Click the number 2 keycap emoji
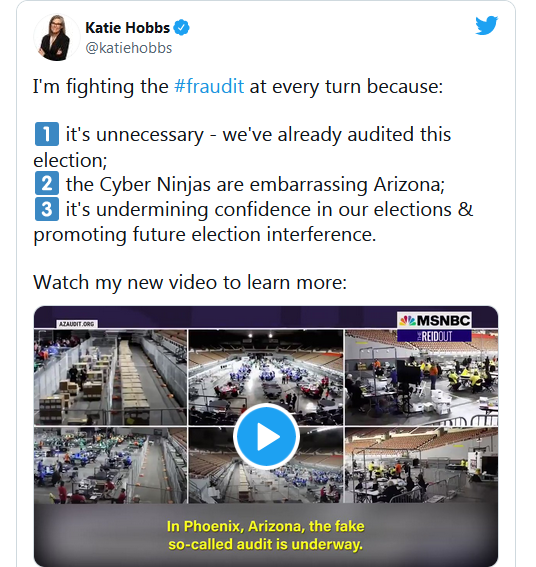This screenshot has height=567, width=536. pyautogui.click(x=47, y=184)
